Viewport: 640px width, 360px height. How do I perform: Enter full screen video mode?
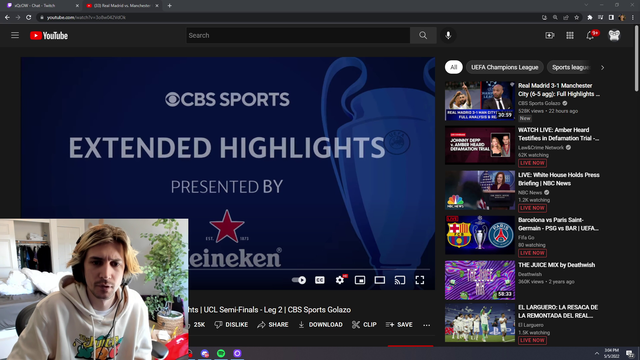pos(420,280)
